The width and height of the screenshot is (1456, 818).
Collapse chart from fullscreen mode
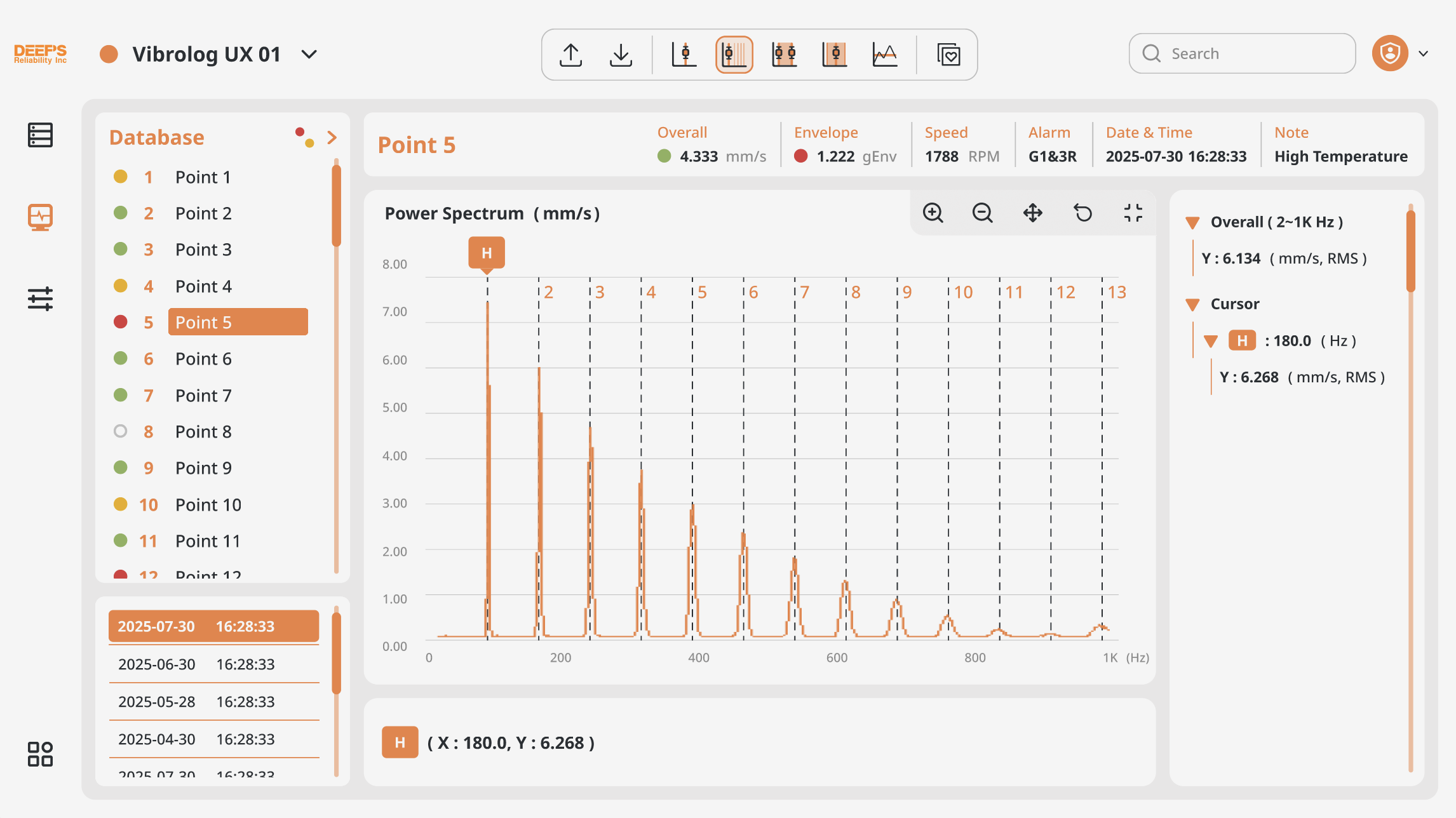tap(1133, 213)
